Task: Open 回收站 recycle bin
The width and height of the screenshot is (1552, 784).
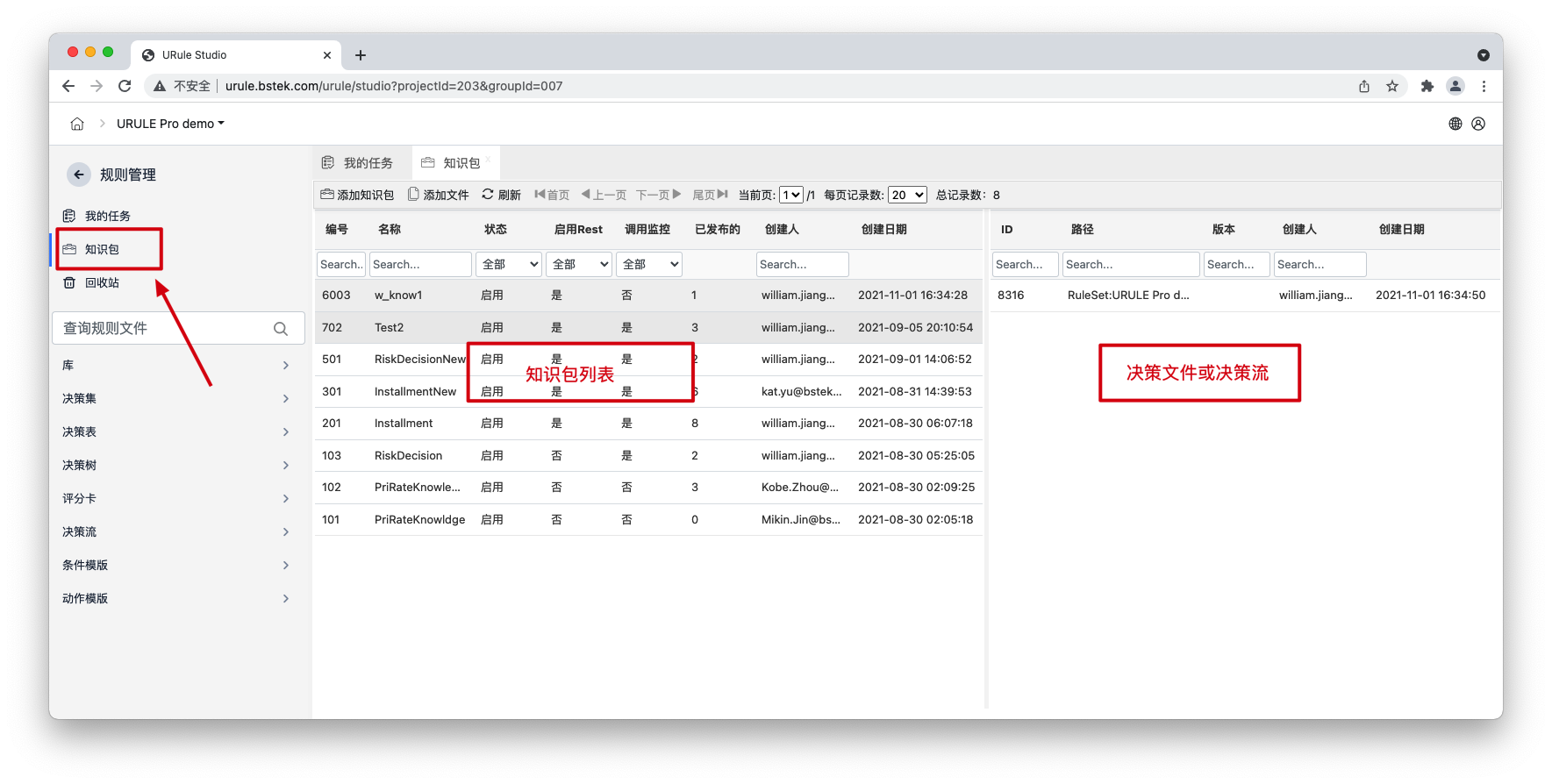Action: point(101,282)
